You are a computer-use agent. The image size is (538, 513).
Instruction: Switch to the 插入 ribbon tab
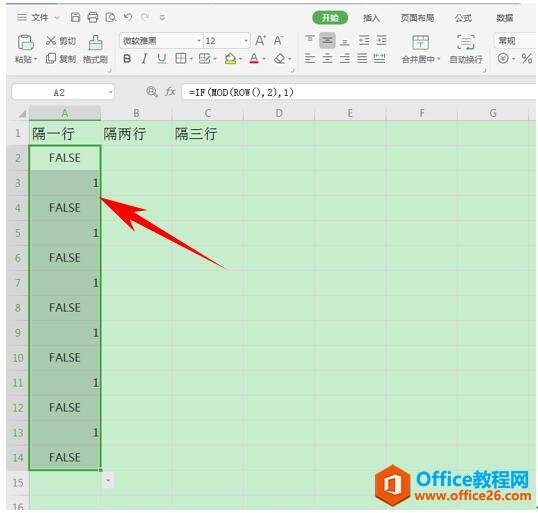point(371,18)
